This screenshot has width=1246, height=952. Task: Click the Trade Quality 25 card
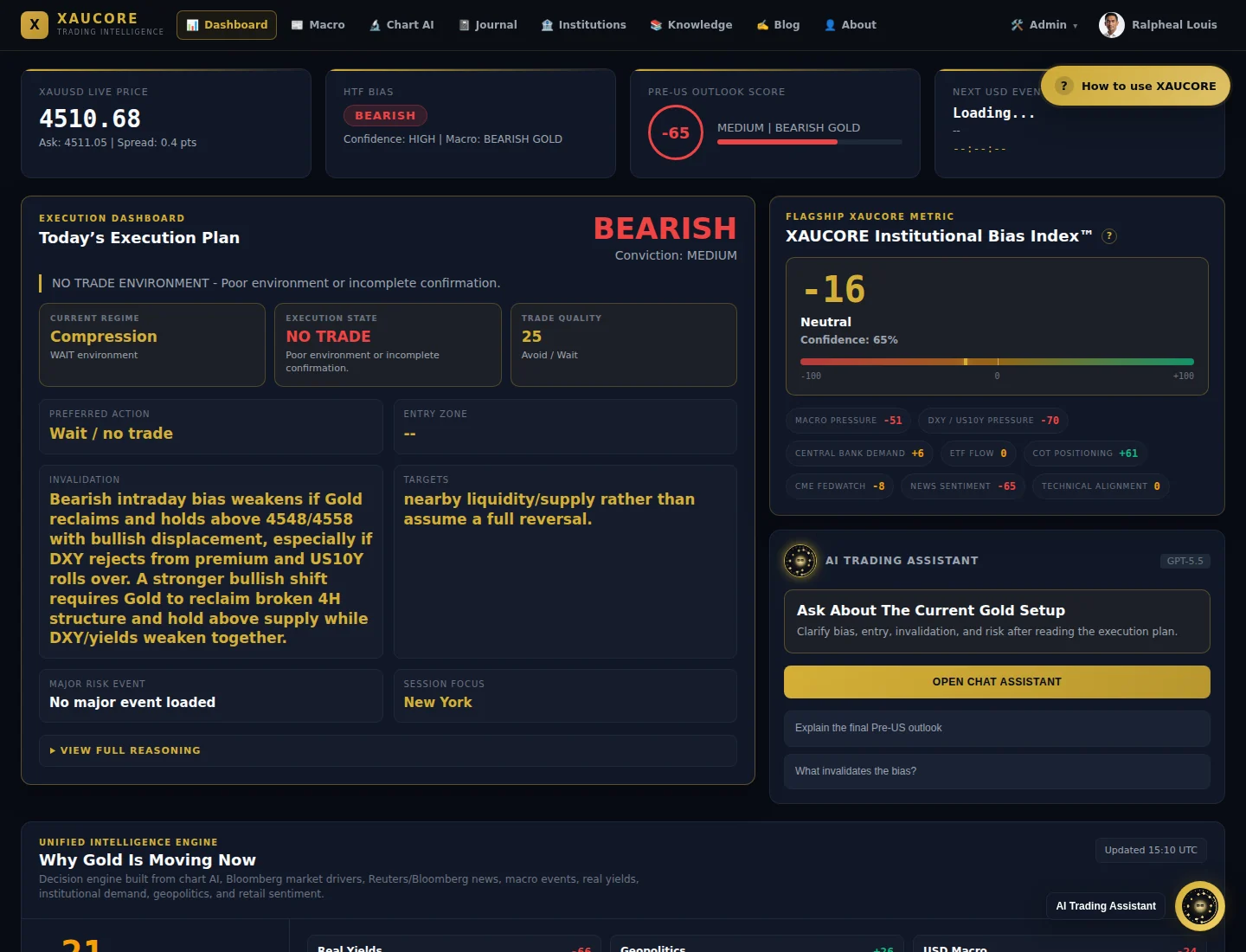624,344
